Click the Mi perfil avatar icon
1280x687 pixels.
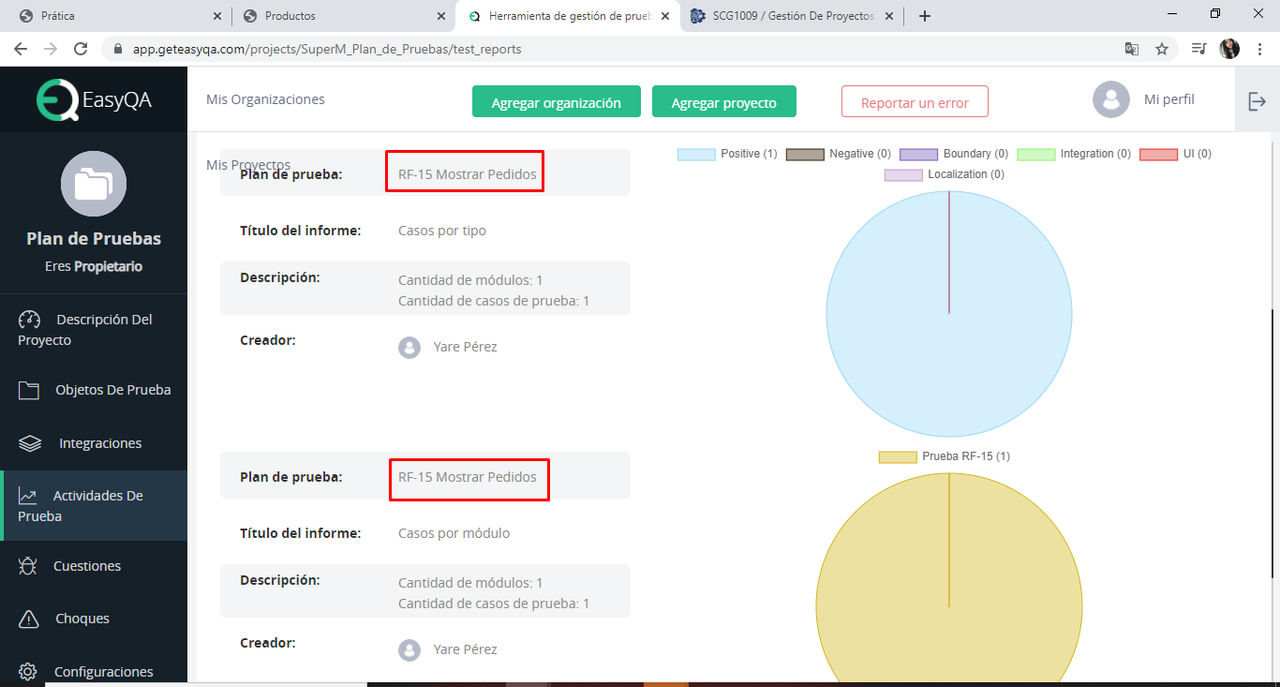1111,100
